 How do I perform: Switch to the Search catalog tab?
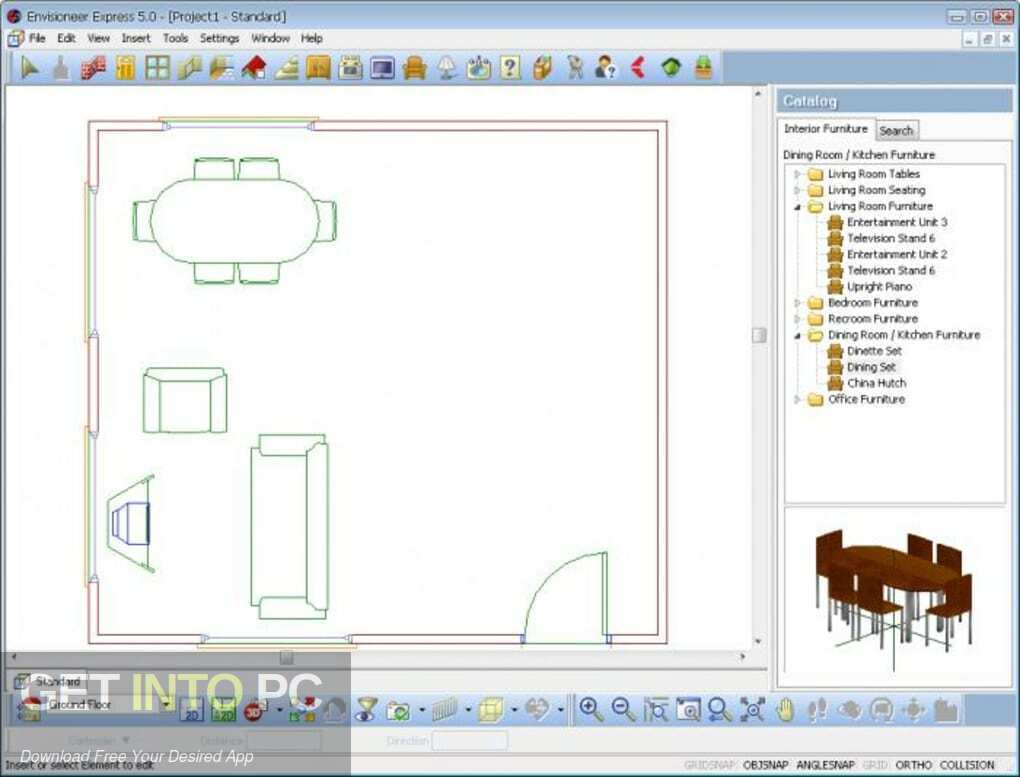tap(896, 131)
